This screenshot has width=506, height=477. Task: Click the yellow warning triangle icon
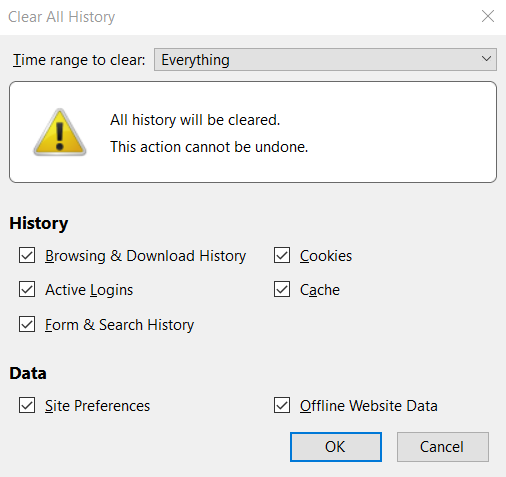(60, 132)
